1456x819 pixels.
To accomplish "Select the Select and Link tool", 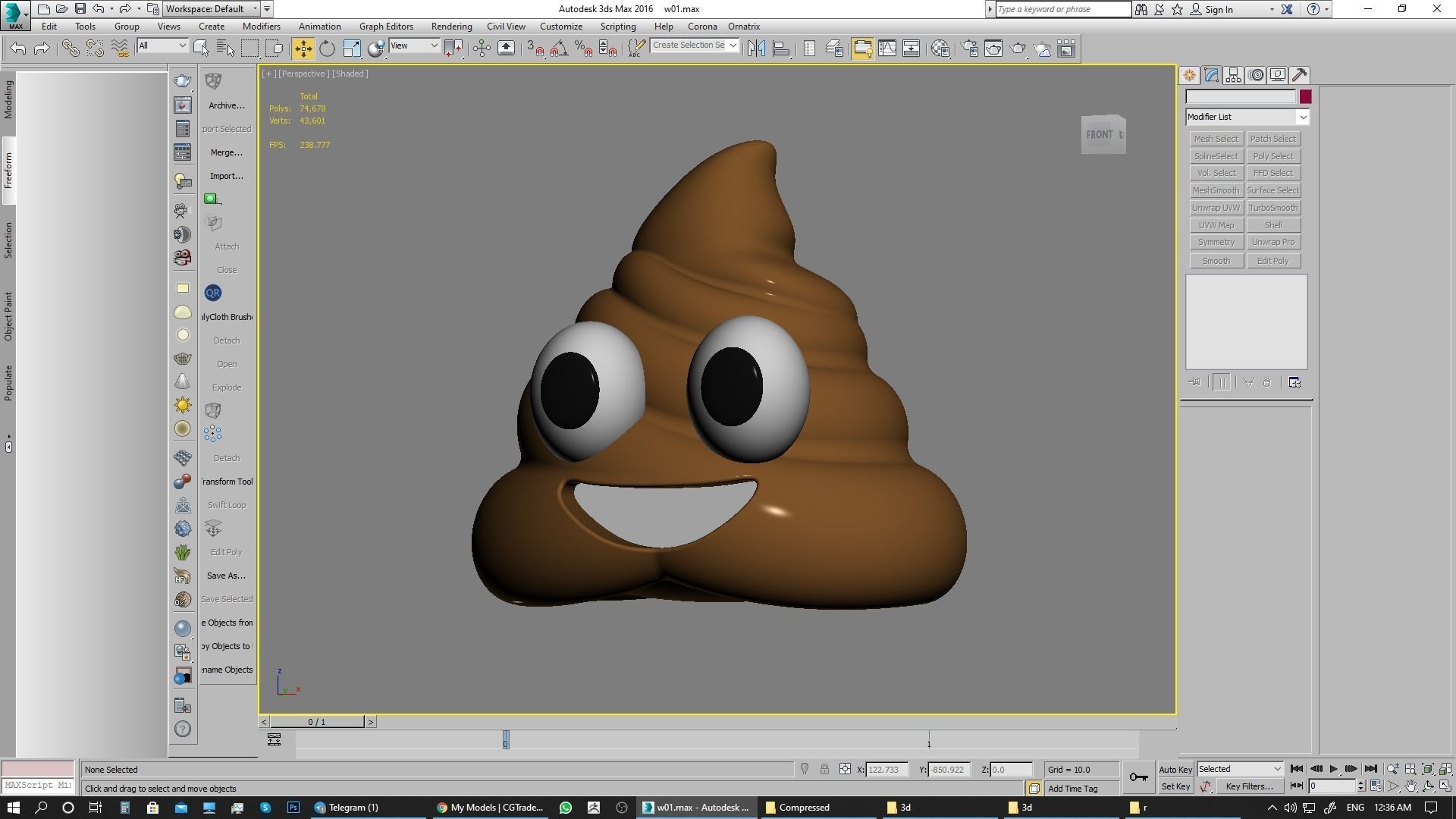I will (x=71, y=49).
